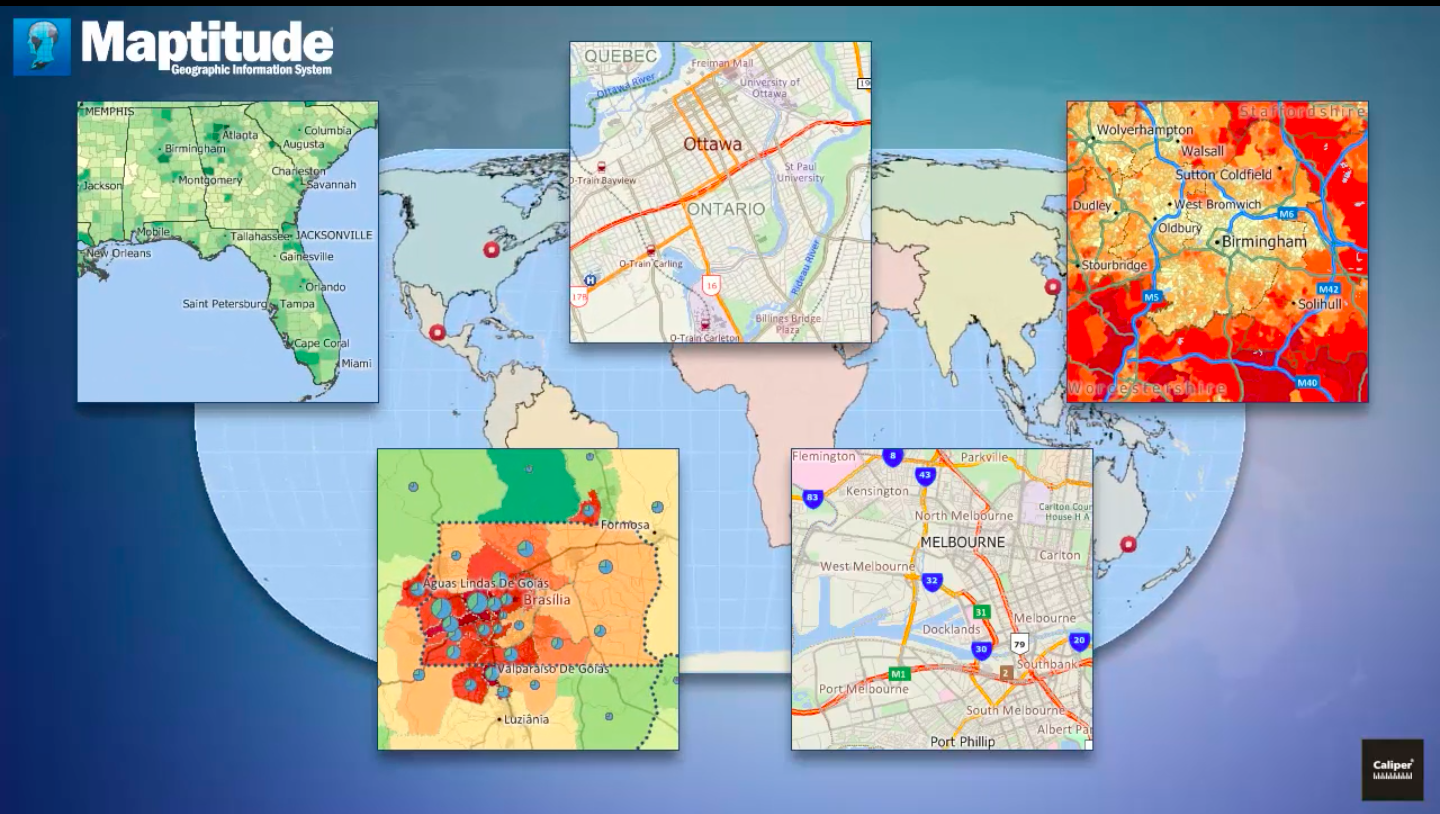
Task: Click the Wolverhampton label
Action: click(x=1145, y=130)
